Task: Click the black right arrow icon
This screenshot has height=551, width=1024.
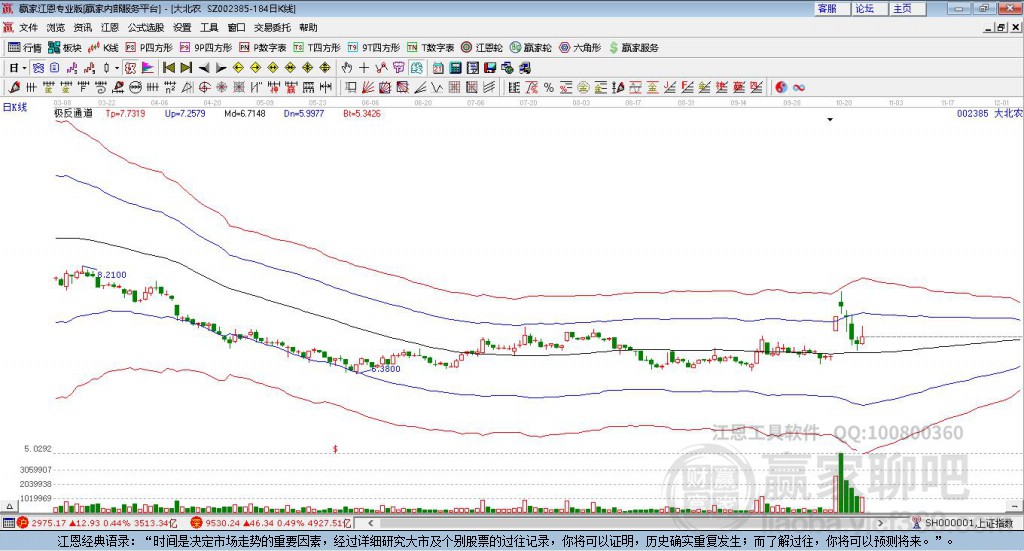Action: click(221, 68)
